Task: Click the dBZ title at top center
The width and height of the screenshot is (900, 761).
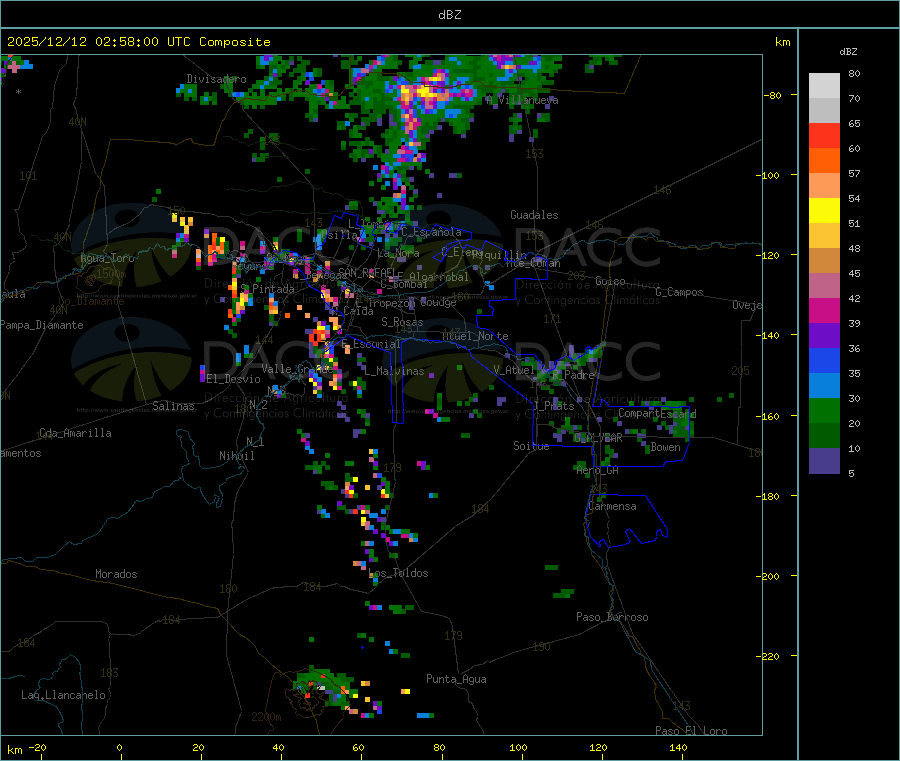Action: coord(449,15)
